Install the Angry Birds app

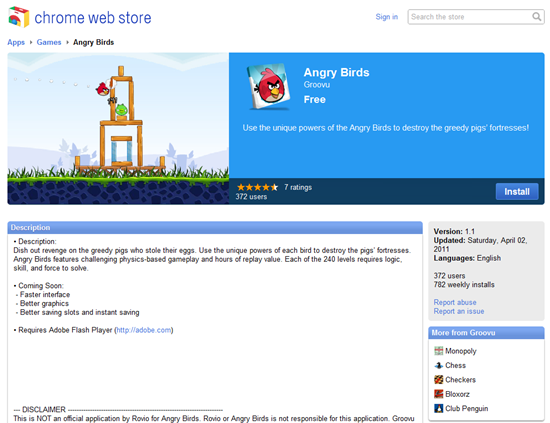coord(517,192)
